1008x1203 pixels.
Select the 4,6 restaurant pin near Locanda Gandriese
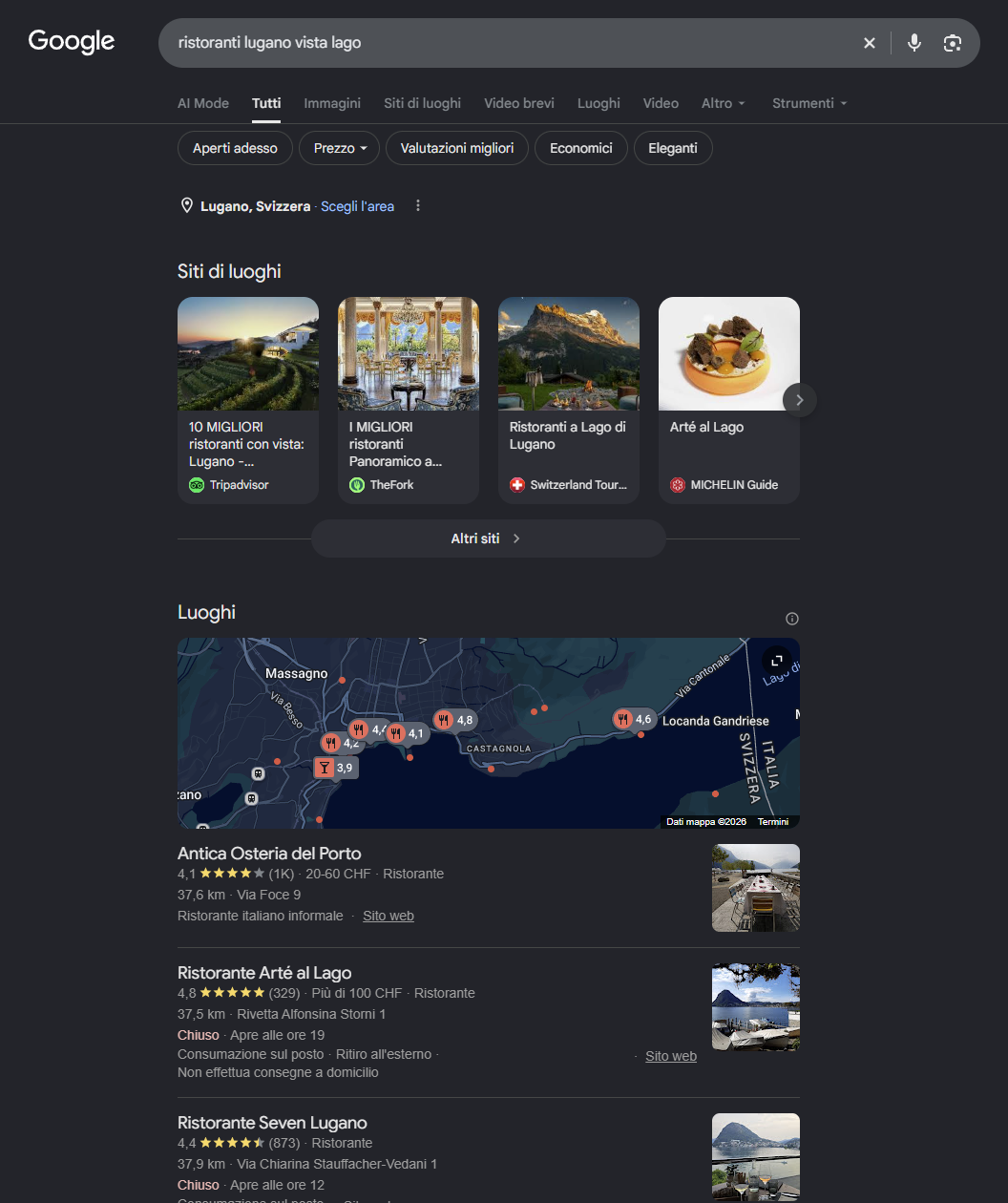[634, 719]
